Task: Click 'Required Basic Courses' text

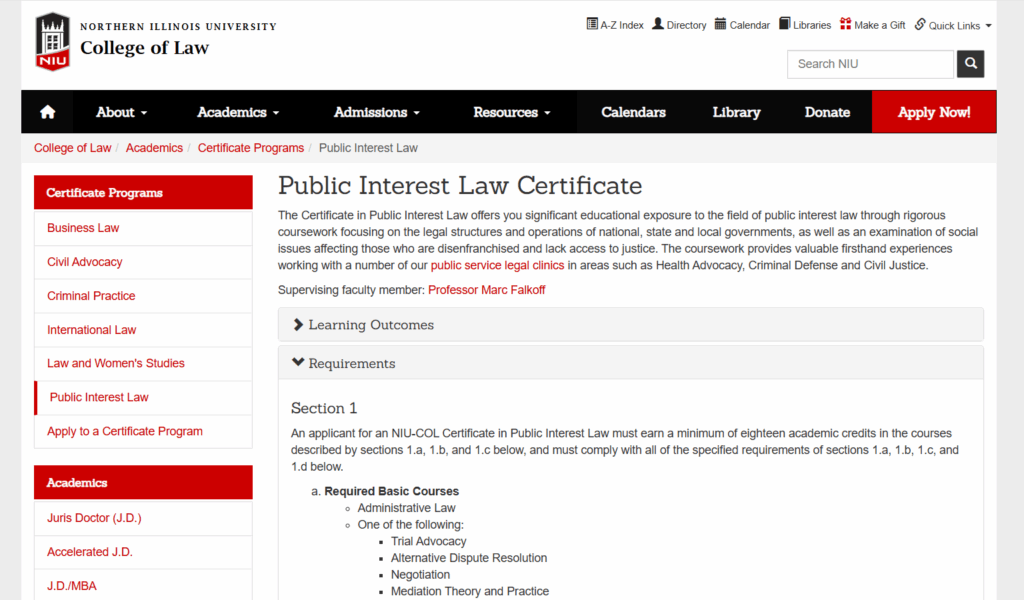Action: (392, 491)
